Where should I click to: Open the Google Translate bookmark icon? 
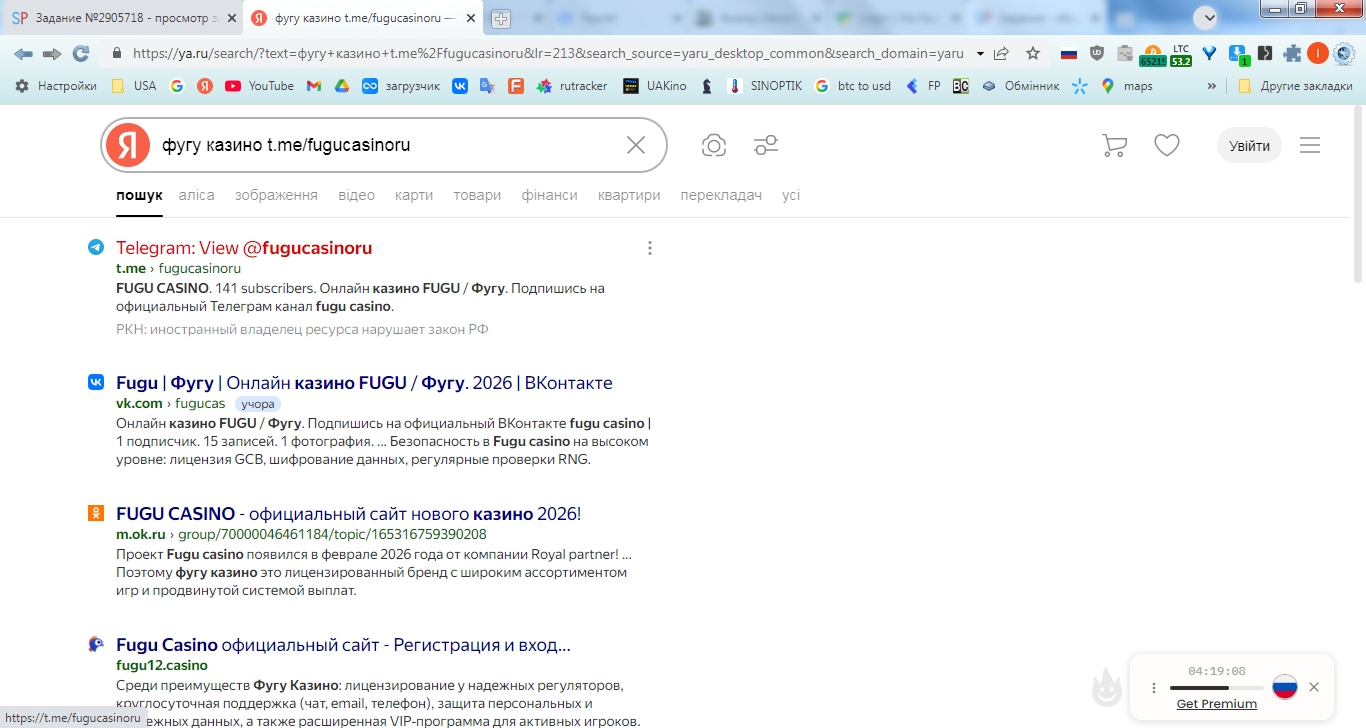pyautogui.click(x=487, y=86)
